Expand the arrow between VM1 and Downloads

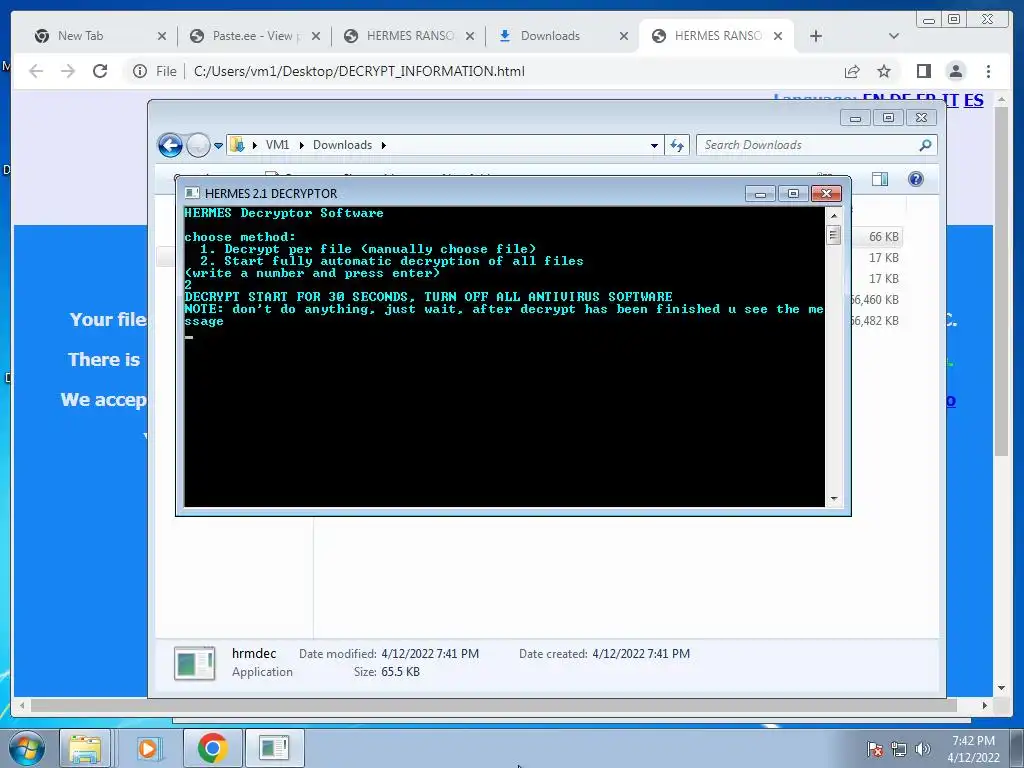click(302, 145)
